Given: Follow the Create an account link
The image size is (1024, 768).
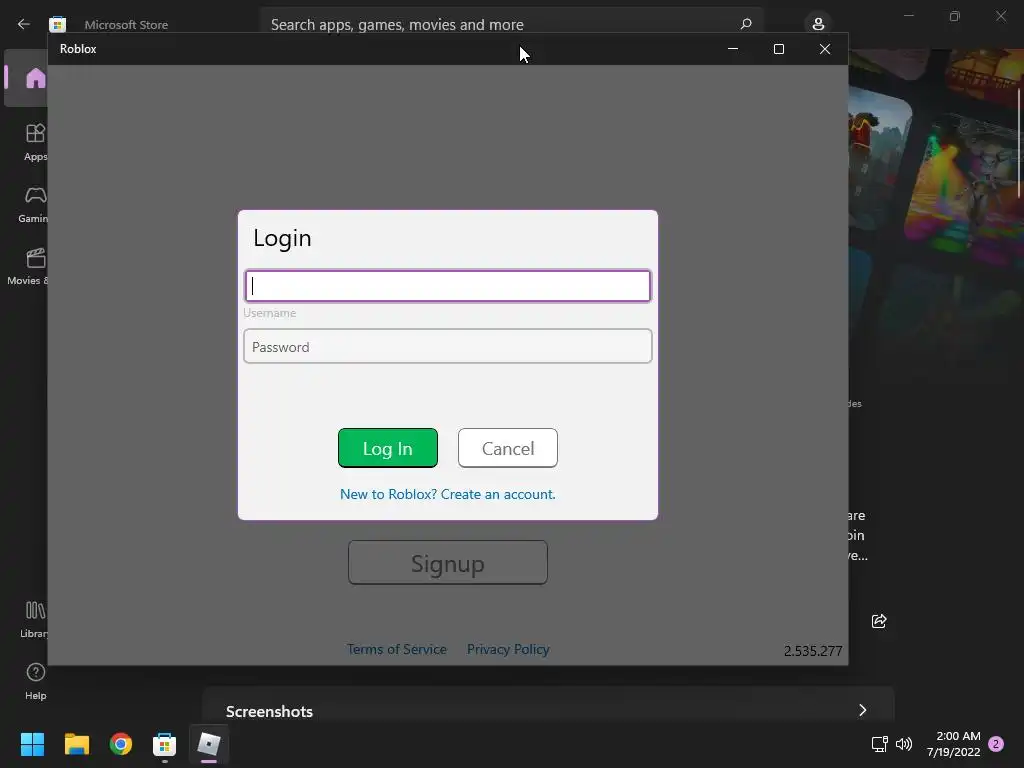Looking at the screenshot, I should (498, 494).
